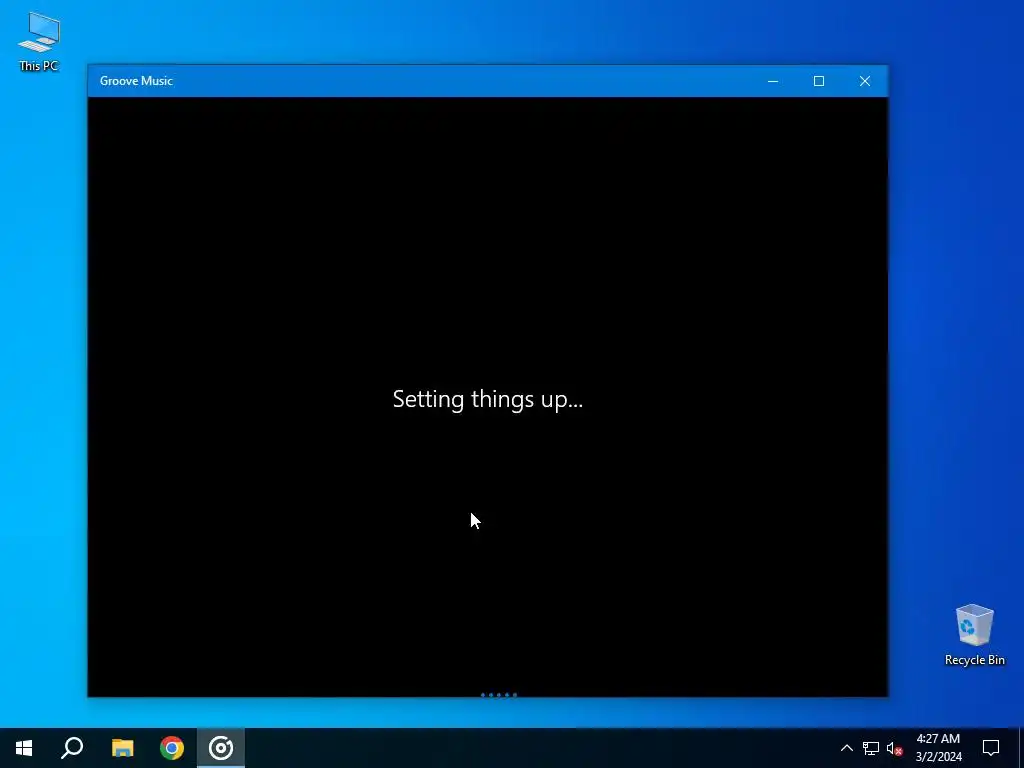The width and height of the screenshot is (1024, 768).
Task: Click the Show desktop strip at taskbar edge
Action: [x=1021, y=748]
